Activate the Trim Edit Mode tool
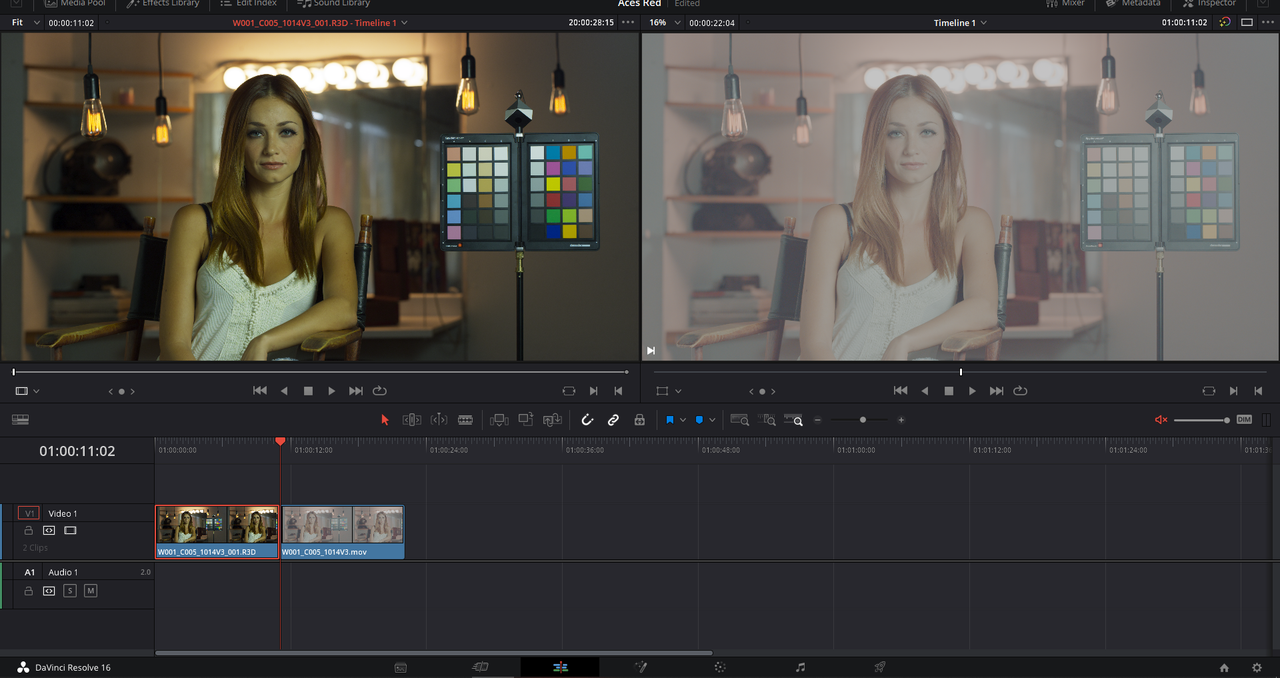The width and height of the screenshot is (1280, 678). (x=411, y=420)
